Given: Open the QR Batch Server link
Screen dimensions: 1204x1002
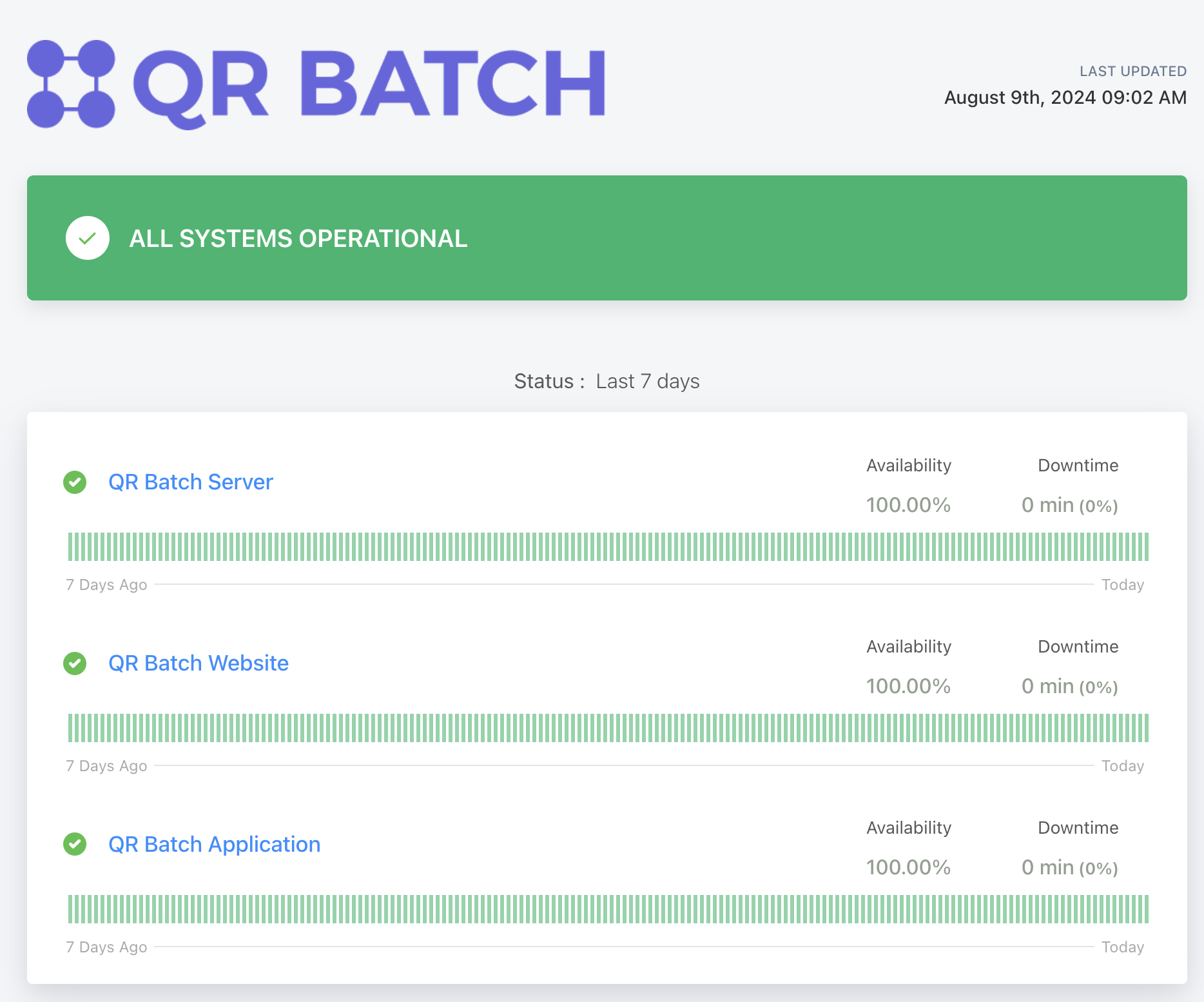Looking at the screenshot, I should [x=191, y=482].
